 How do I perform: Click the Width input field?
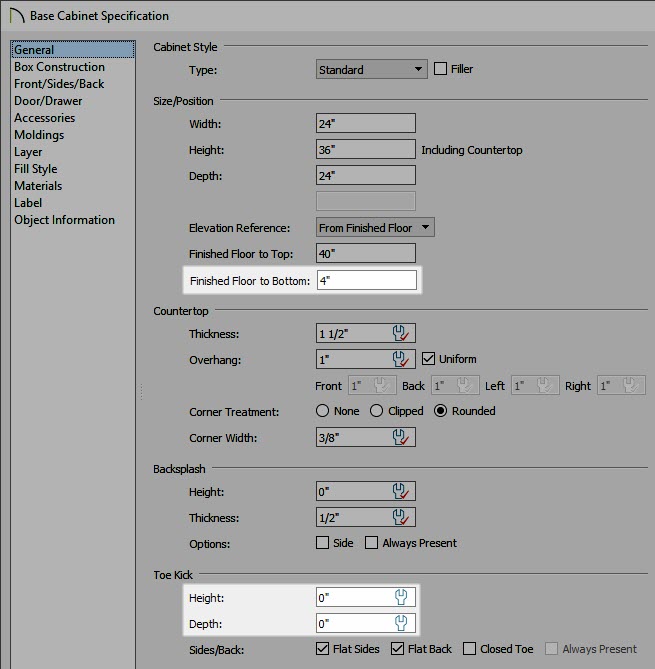pos(366,123)
